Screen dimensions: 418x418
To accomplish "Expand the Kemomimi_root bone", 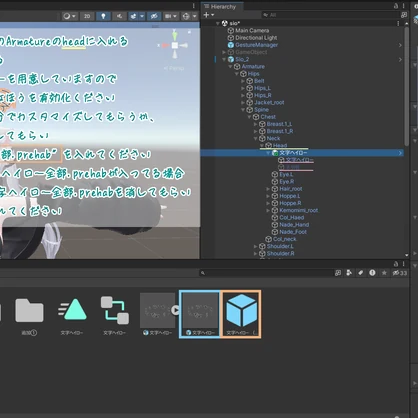I will (x=268, y=210).
